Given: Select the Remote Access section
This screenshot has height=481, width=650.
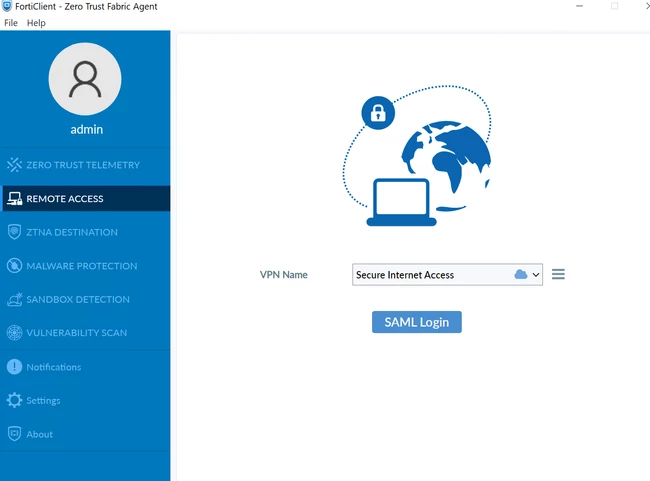Looking at the screenshot, I should point(85,199).
